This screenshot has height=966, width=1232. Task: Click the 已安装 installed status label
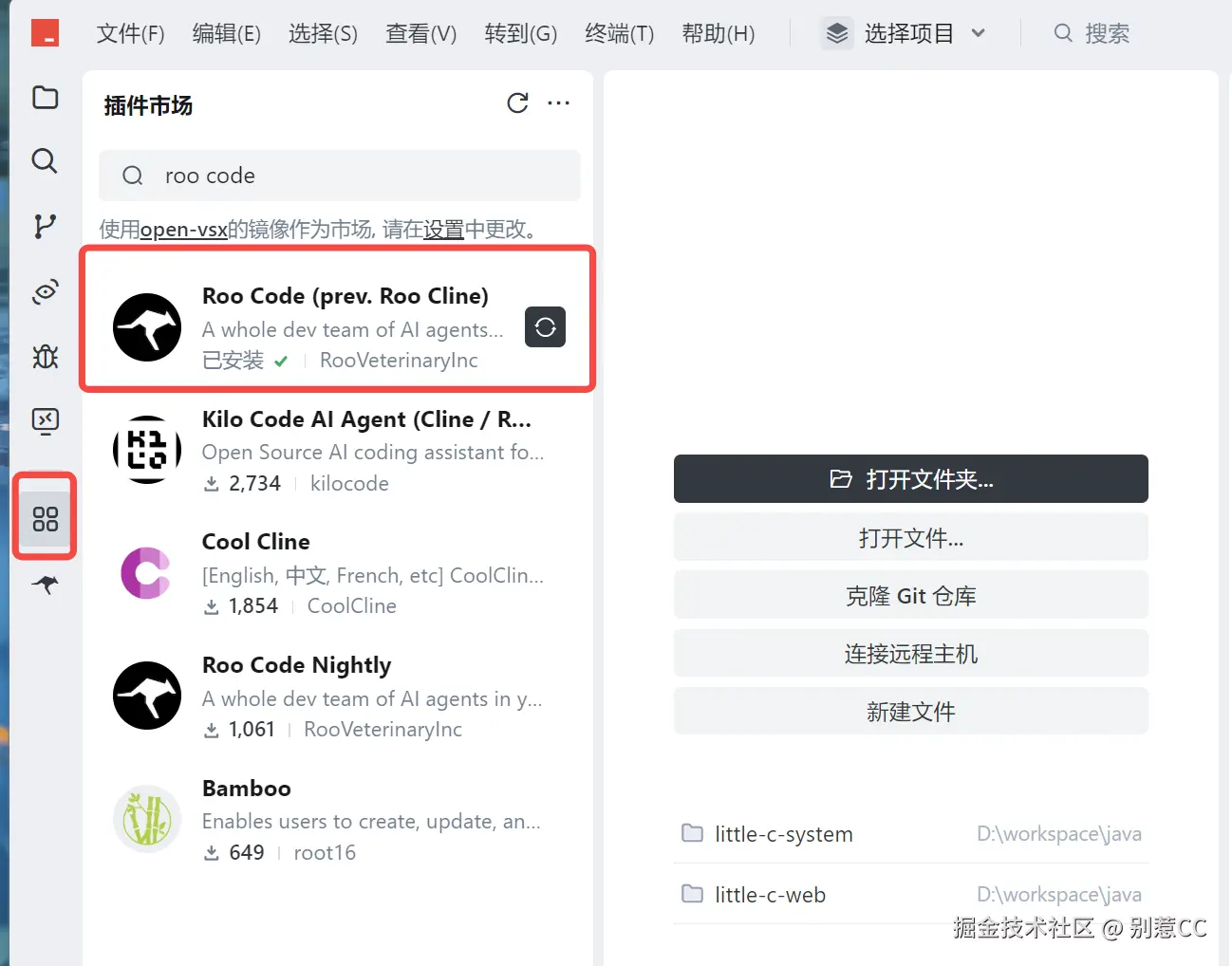pos(233,361)
